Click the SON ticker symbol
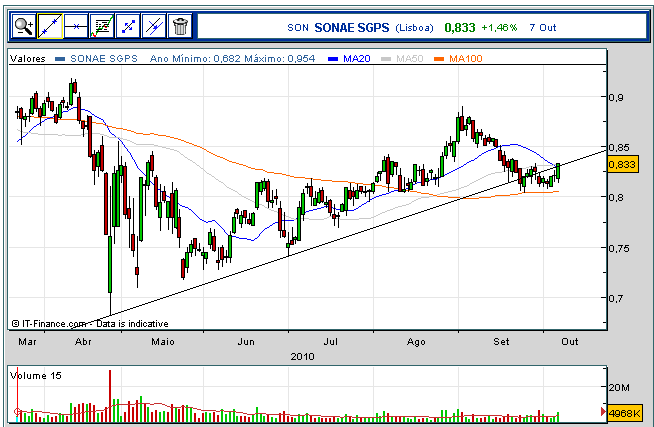This screenshot has width=654, height=427. (298, 28)
